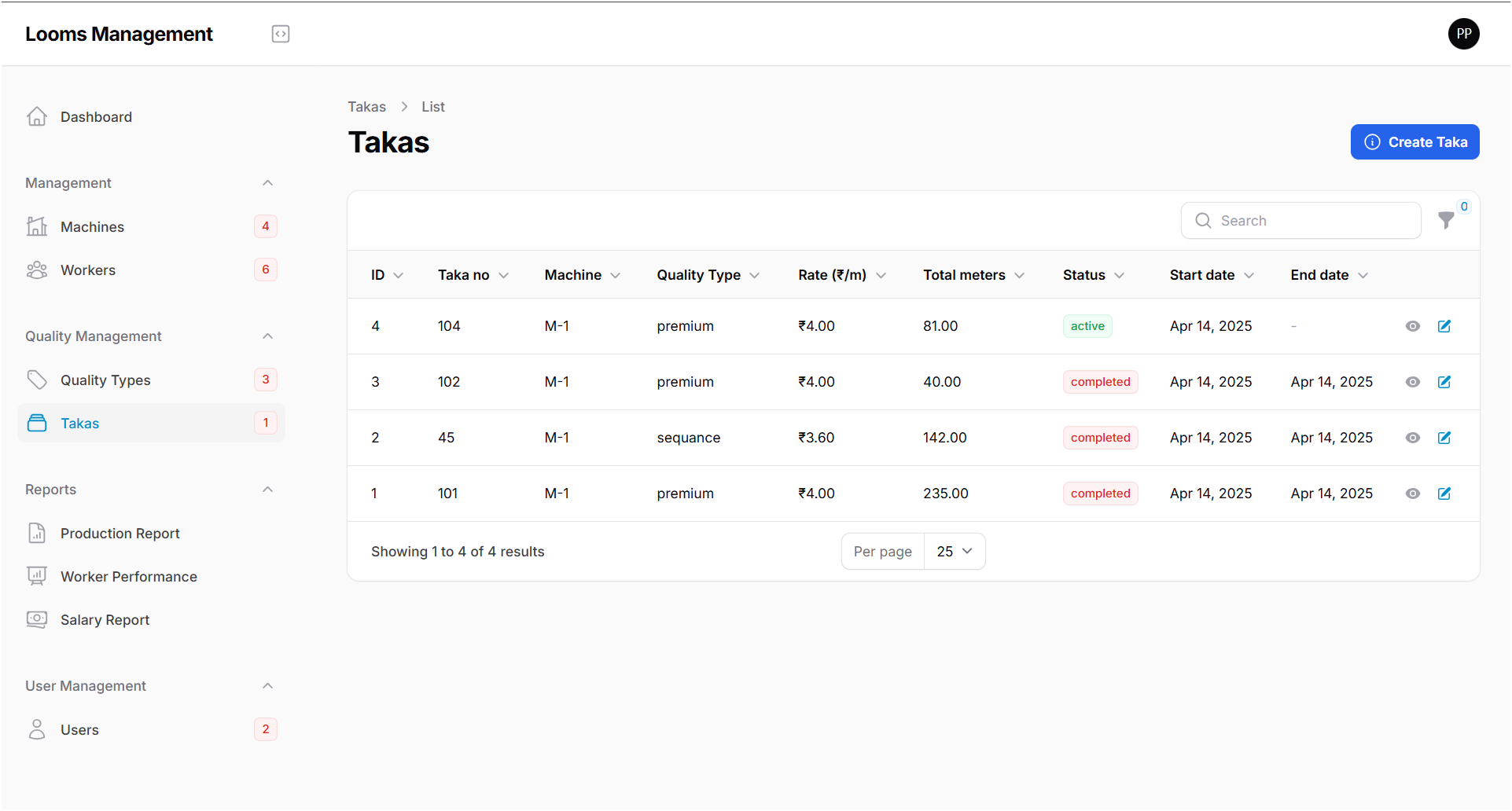Viewport: 1512px width, 811px height.
Task: Open the Dashboard home icon
Action: pyautogui.click(x=37, y=116)
